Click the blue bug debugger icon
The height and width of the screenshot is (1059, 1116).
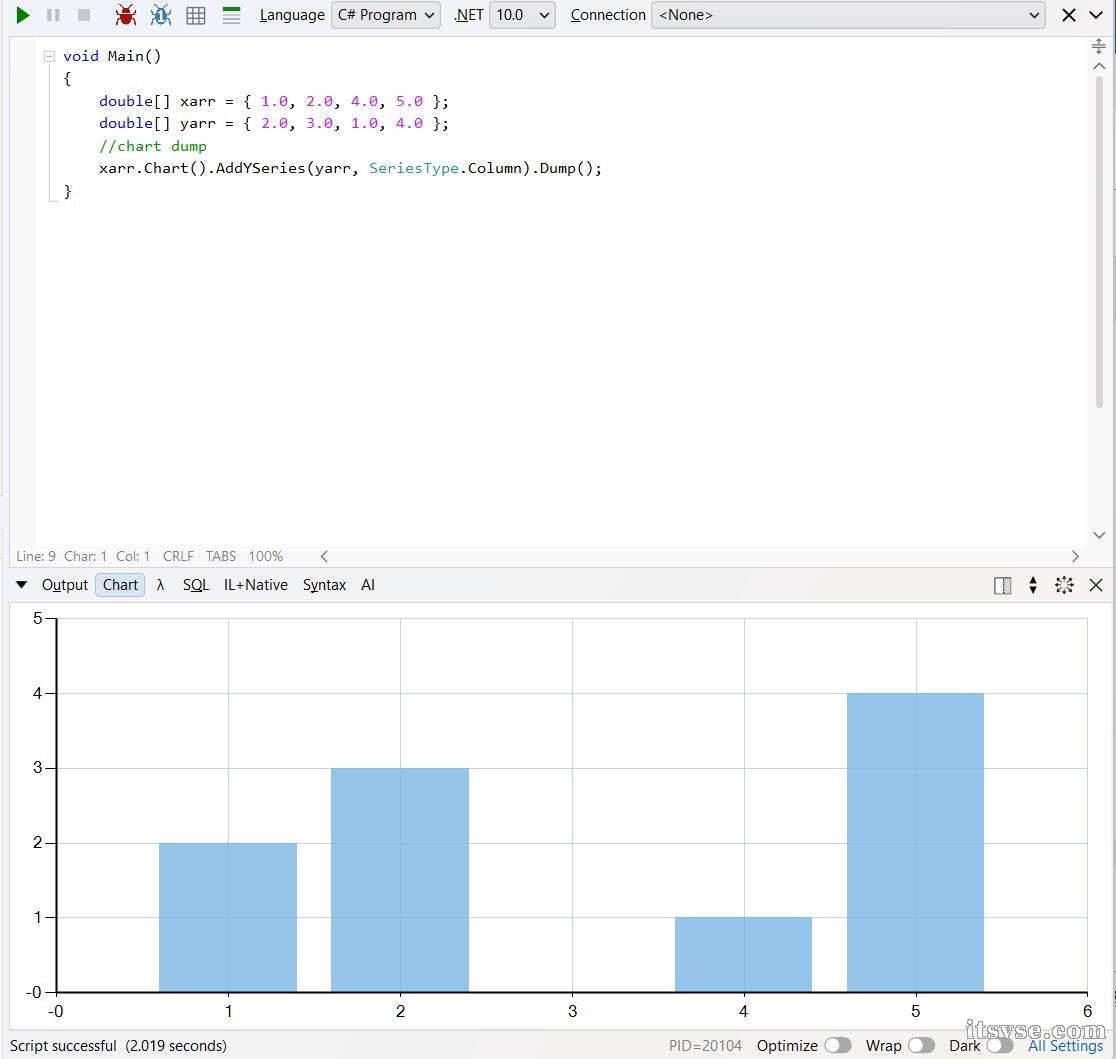tap(160, 15)
